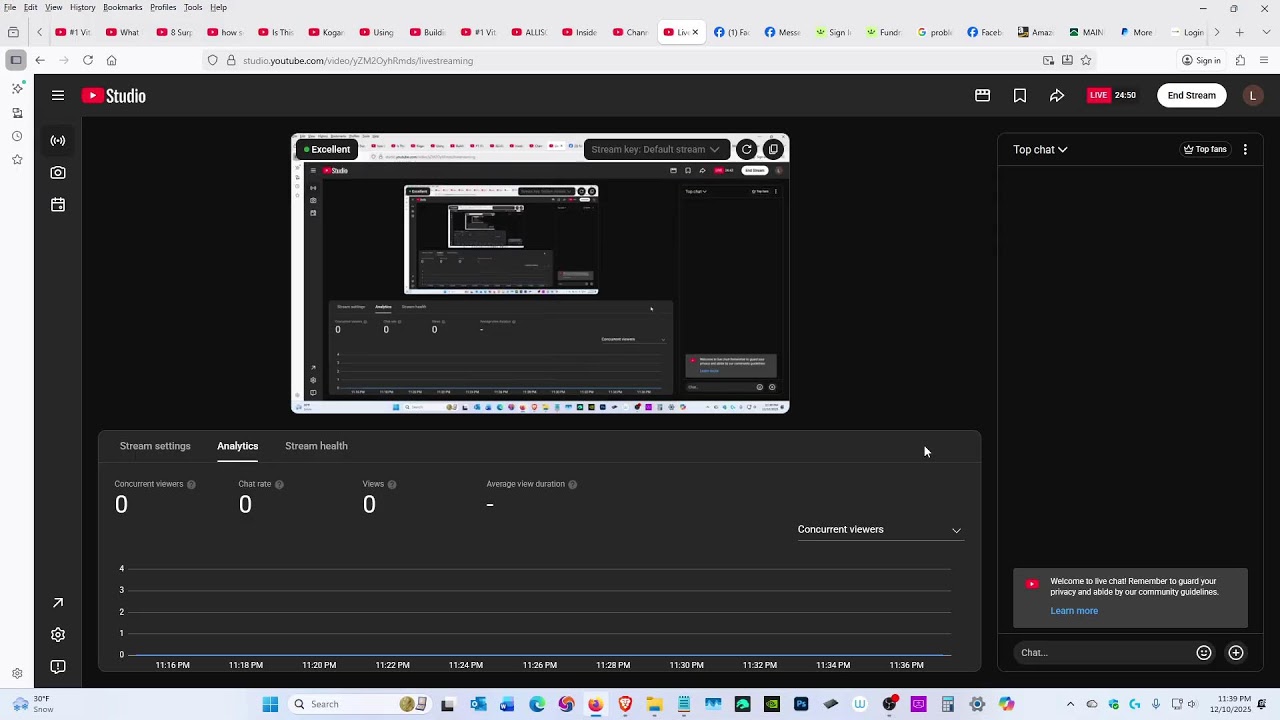This screenshot has width=1280, height=720.
Task: Open the emoji picker in chat
Action: tap(1204, 653)
